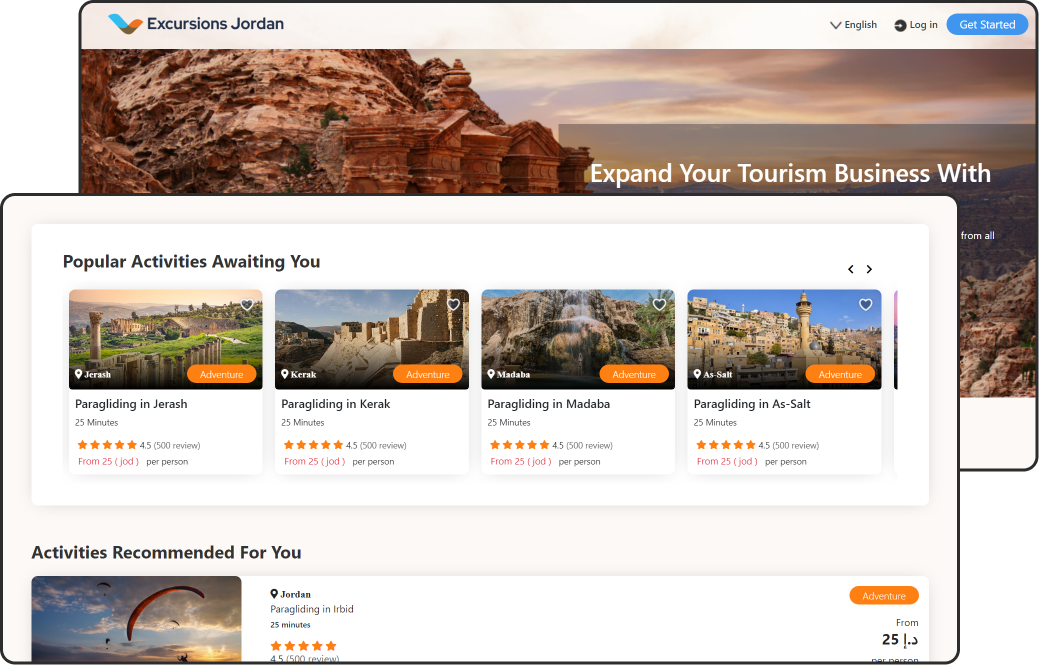Toggle the heart on Paragliding in Kerak
1039x665 pixels.
tap(453, 305)
